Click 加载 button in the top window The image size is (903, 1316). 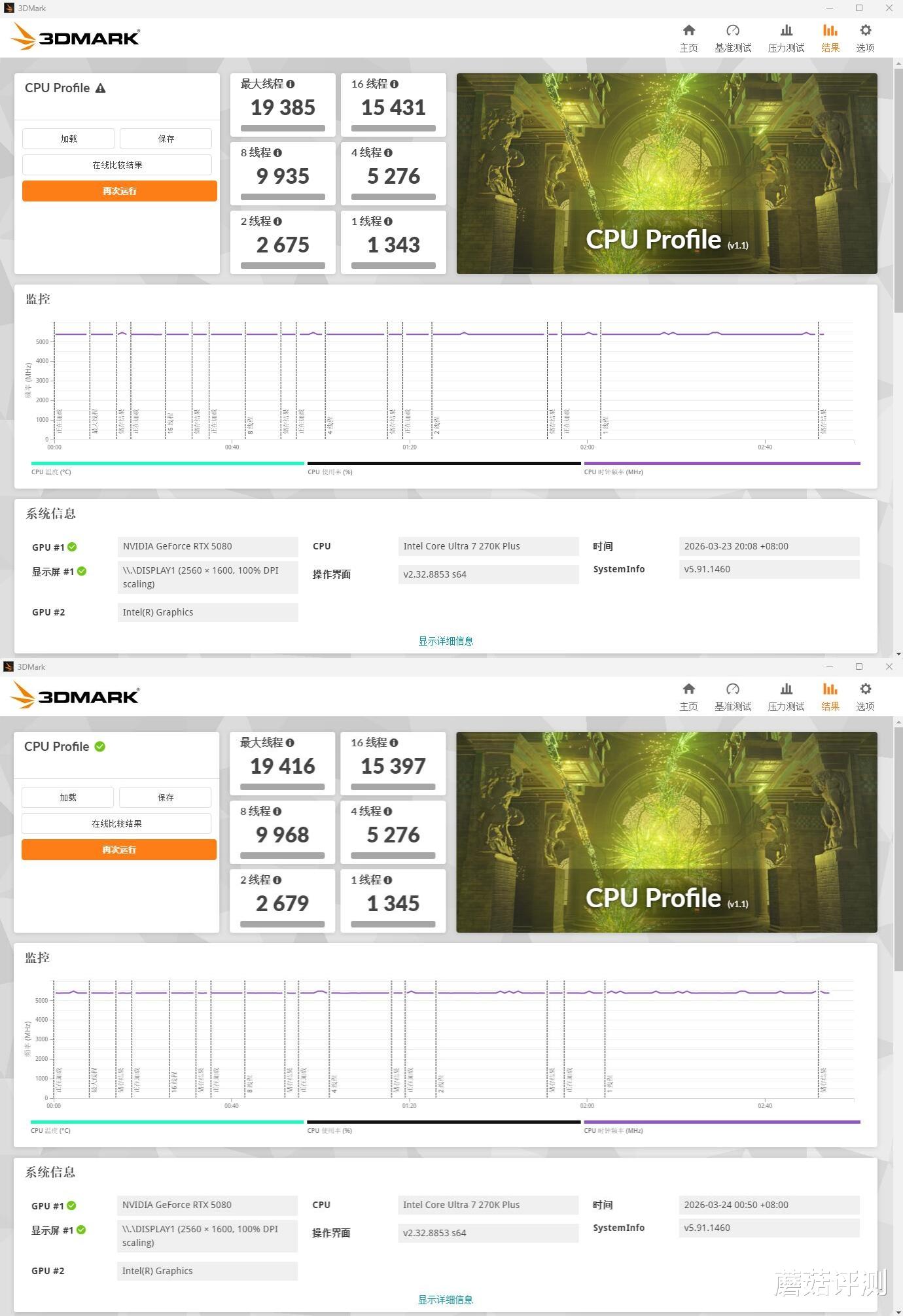(68, 139)
